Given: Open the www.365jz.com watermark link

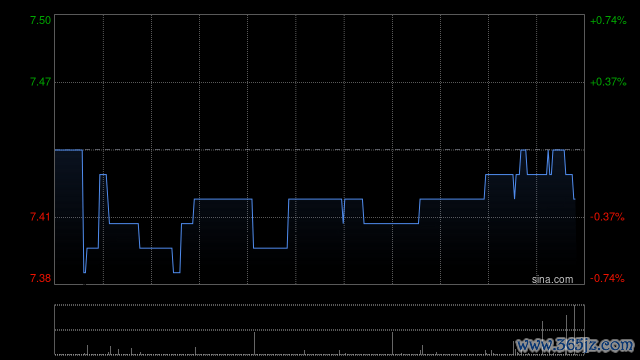Looking at the screenshot, I should click(575, 345).
